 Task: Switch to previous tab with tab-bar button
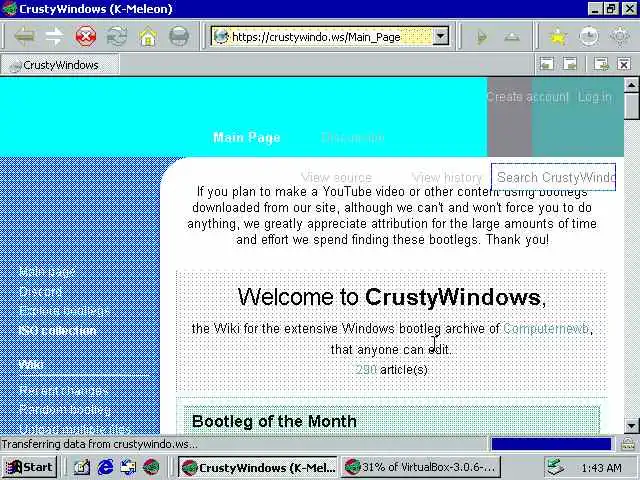[x=547, y=64]
